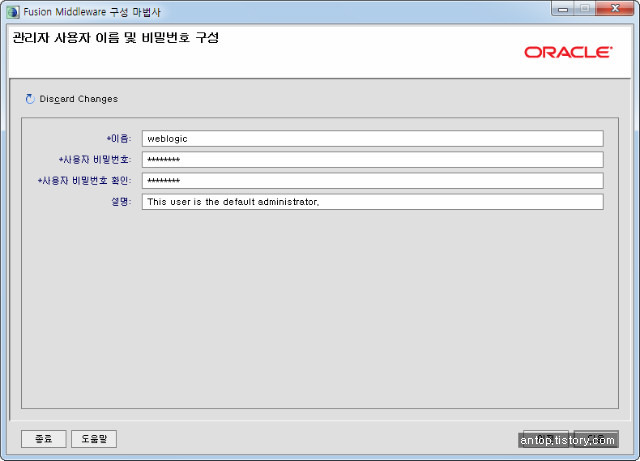Click the Oracle logo
The width and height of the screenshot is (640, 461).
(568, 52)
